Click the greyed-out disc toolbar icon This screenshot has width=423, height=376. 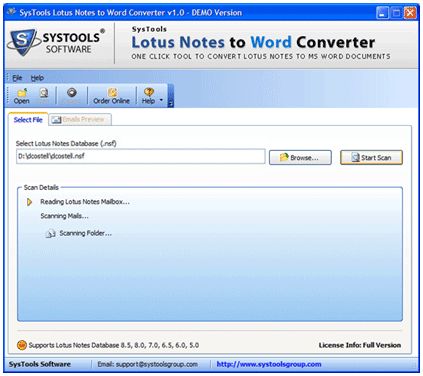(x=72, y=92)
